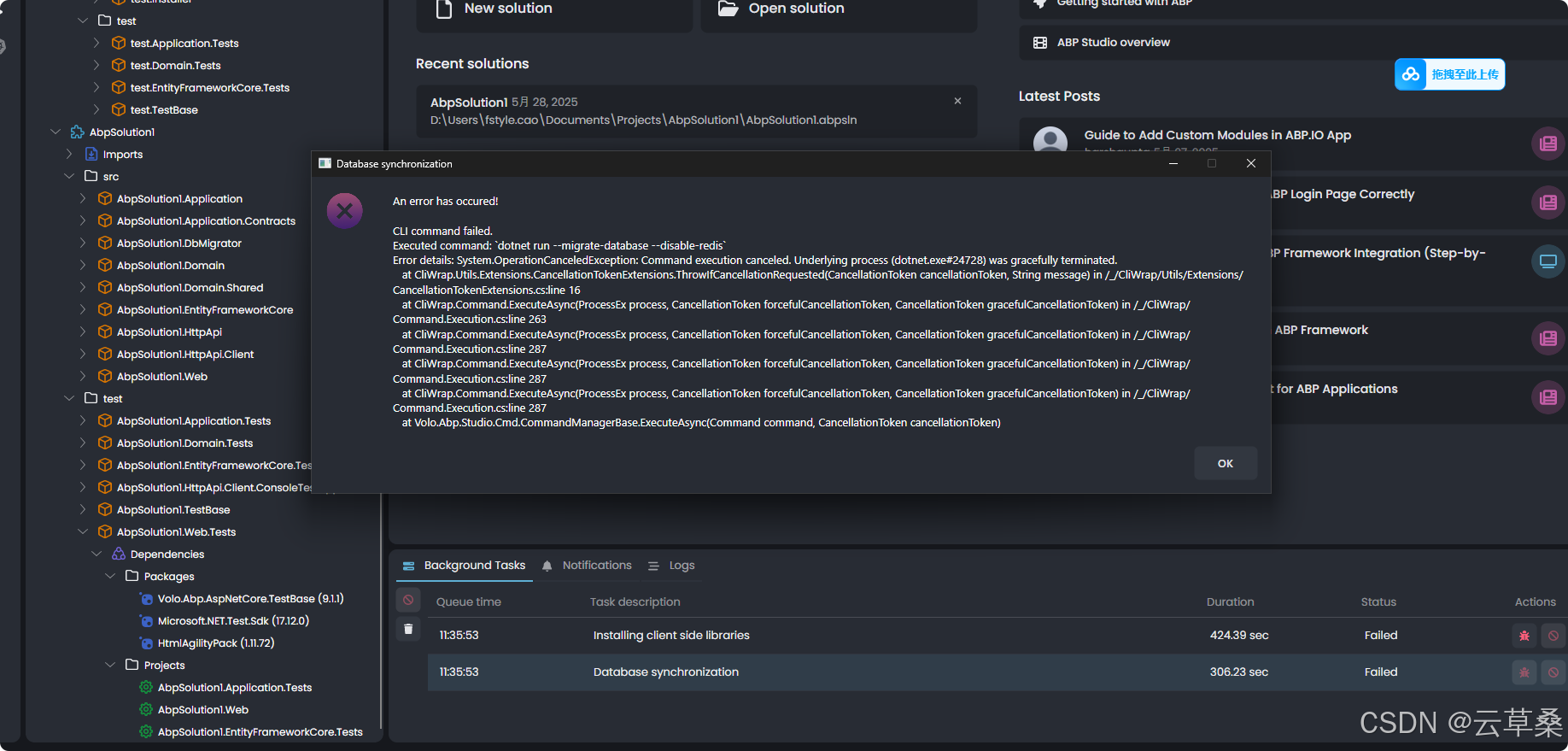Select AbpSolution1.Domain.Shared package icon
This screenshot has height=751, width=1568.
point(105,287)
